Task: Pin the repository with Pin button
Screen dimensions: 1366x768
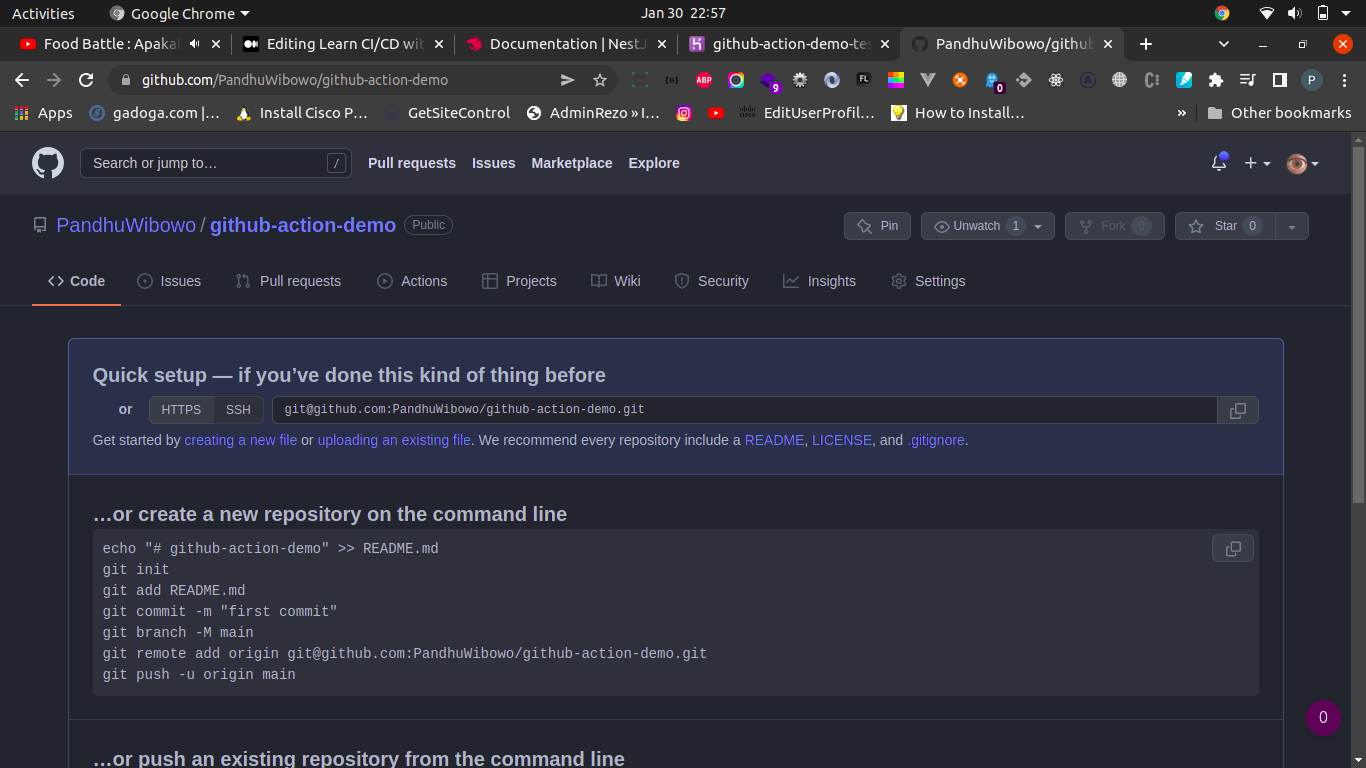Action: [x=877, y=226]
